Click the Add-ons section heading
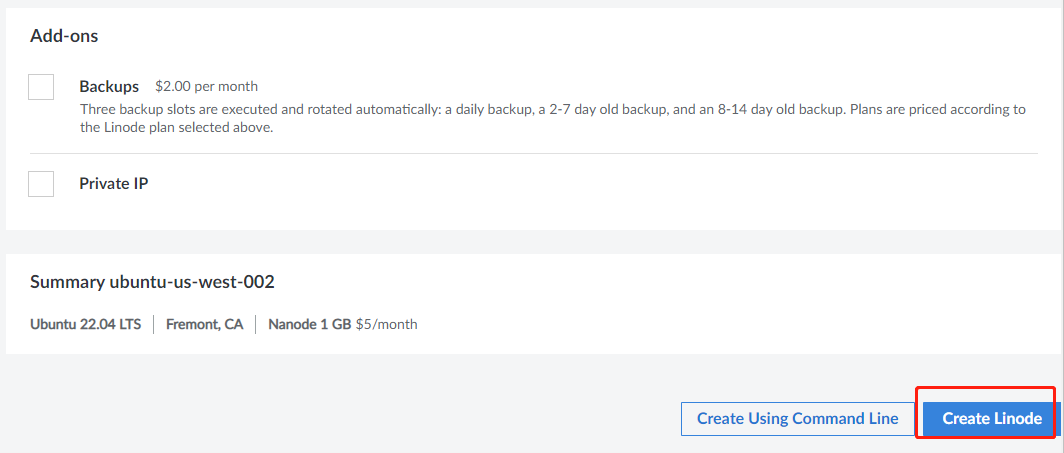 64,36
